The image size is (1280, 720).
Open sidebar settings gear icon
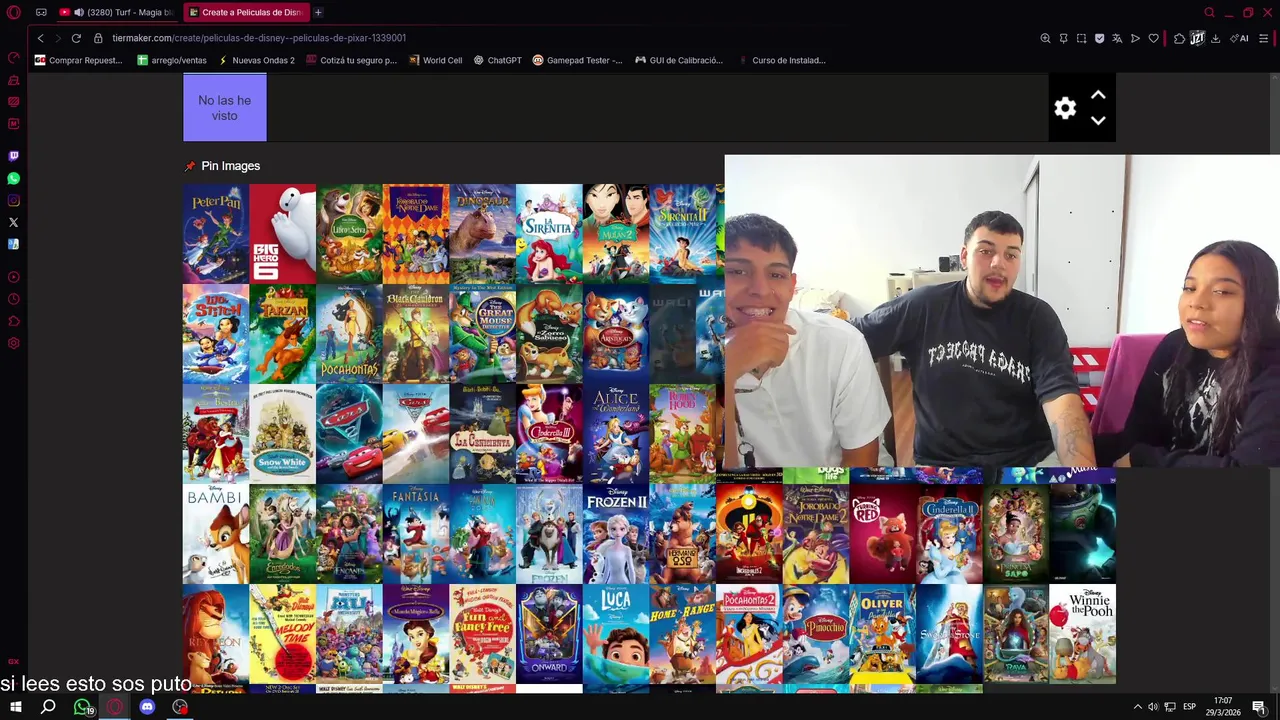[x=13, y=343]
